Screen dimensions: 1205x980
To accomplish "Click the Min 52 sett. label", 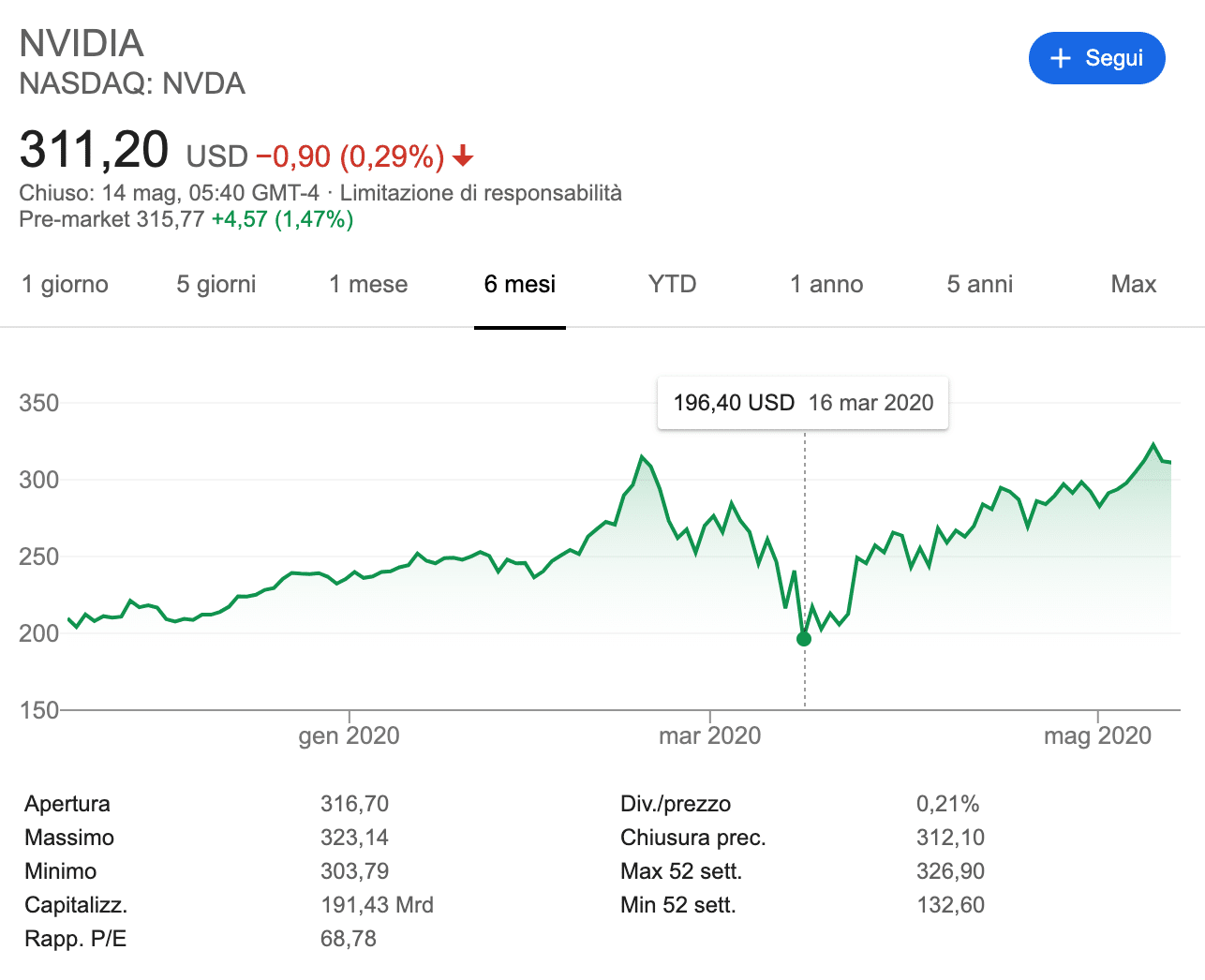I will click(x=678, y=905).
